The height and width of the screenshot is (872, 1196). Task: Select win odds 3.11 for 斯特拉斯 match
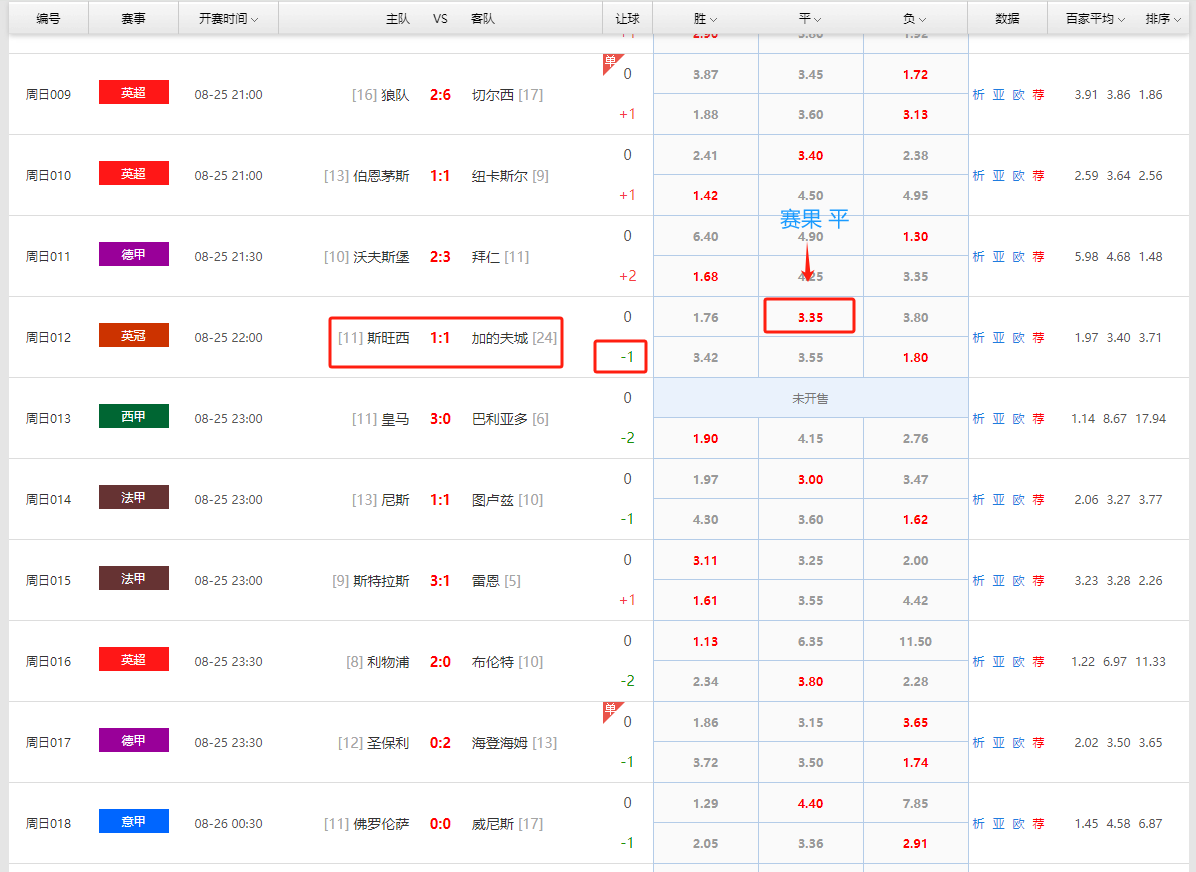(x=706, y=561)
